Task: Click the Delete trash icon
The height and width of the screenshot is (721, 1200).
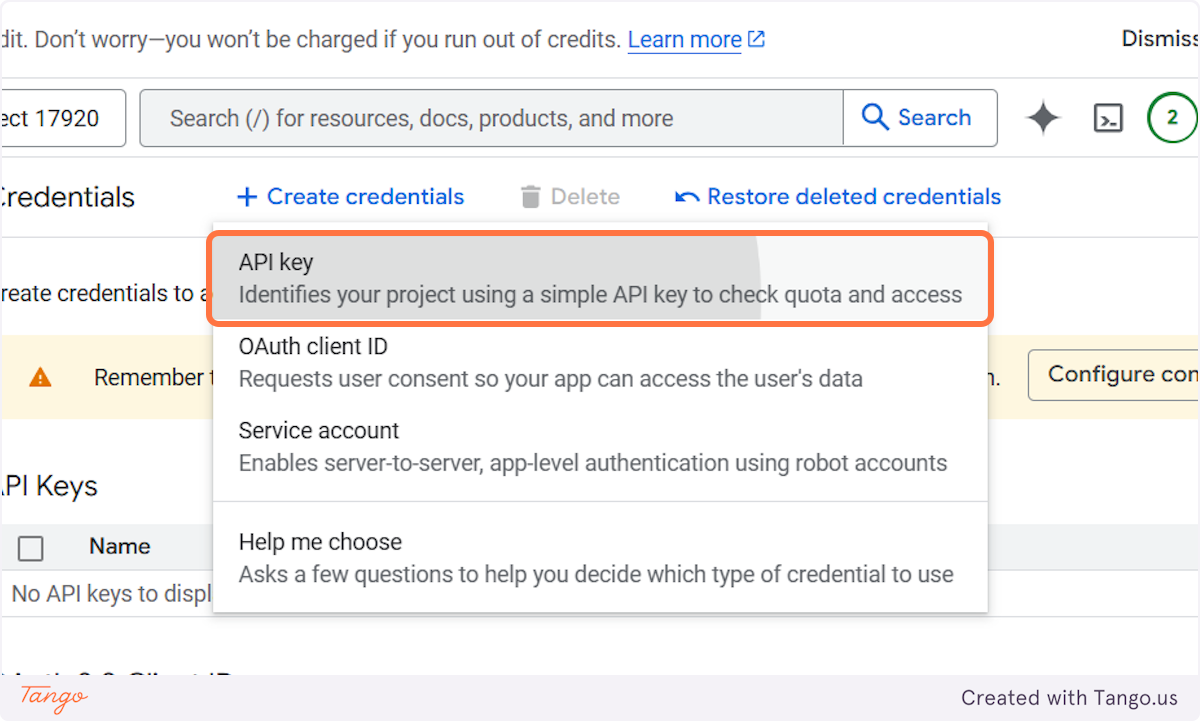Action: coord(529,196)
